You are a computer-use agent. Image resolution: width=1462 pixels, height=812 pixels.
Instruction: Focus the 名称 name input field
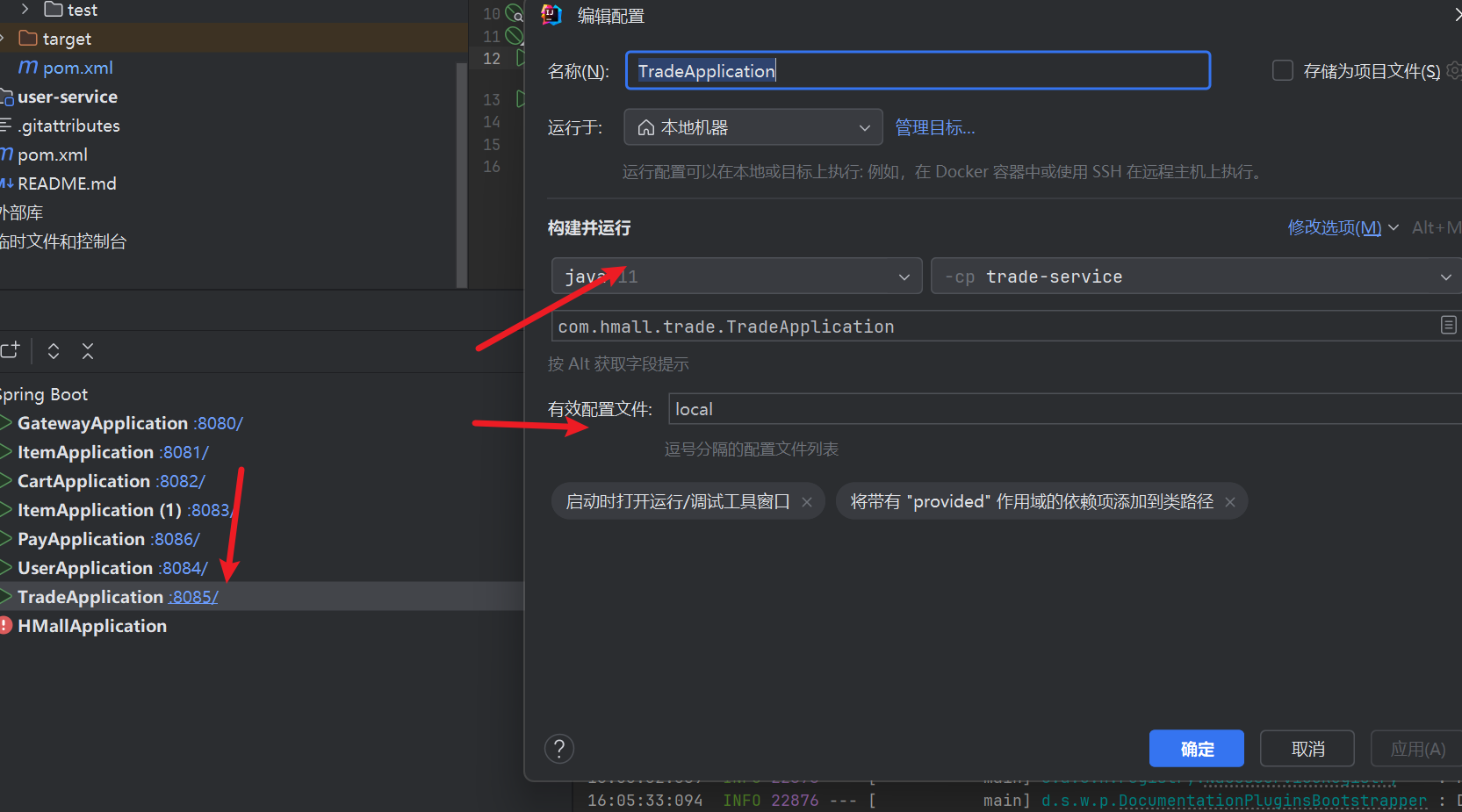pyautogui.click(x=918, y=70)
